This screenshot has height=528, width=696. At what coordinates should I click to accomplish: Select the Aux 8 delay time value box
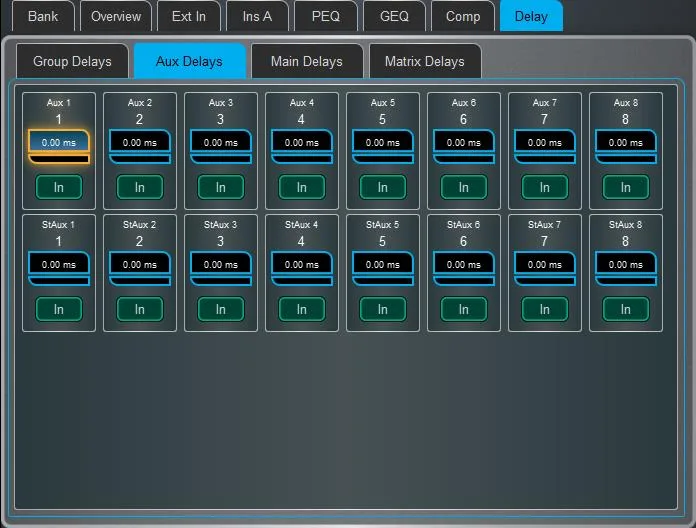[x=626, y=142]
